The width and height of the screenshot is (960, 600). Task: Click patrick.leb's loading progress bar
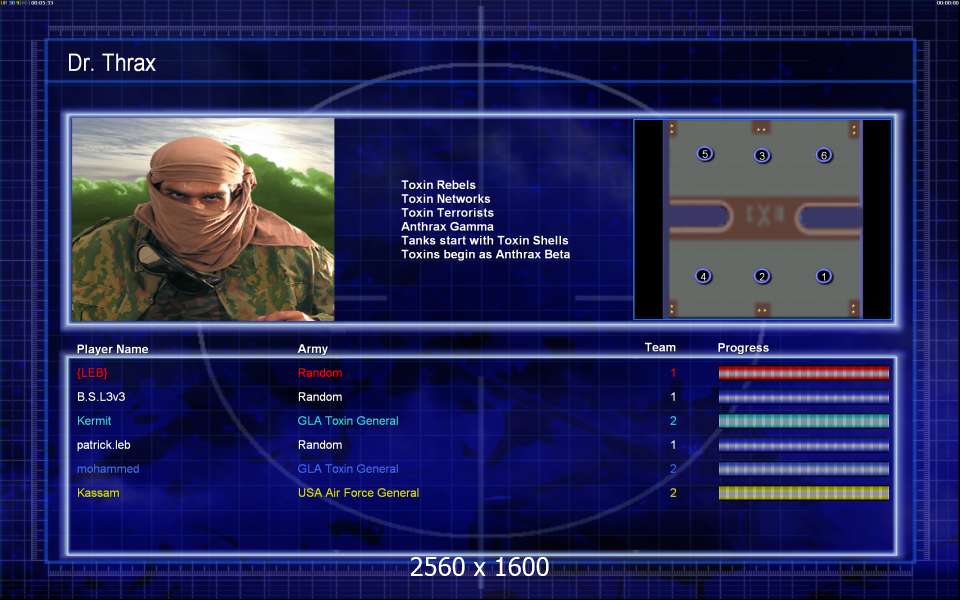tap(803, 445)
